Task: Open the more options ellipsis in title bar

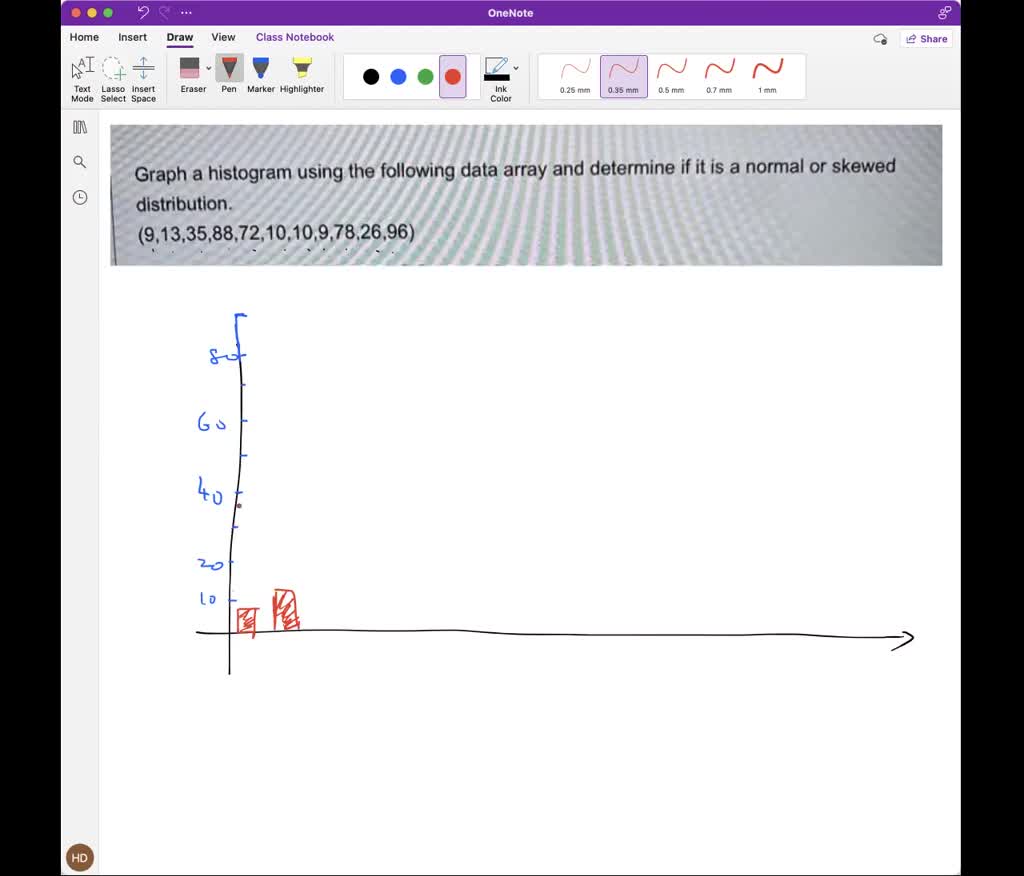Action: [x=186, y=12]
